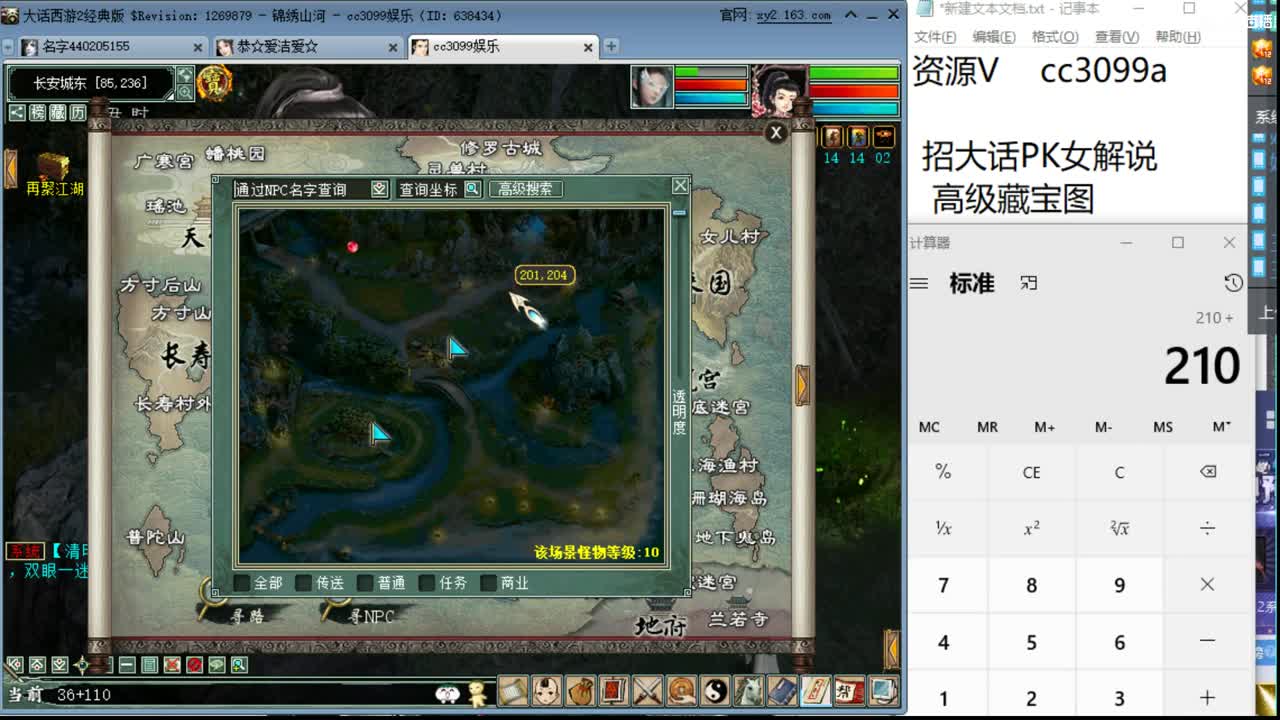Image resolution: width=1280 pixels, height=720 pixels.
Task: Click the calculator history icon
Action: coord(1233,283)
